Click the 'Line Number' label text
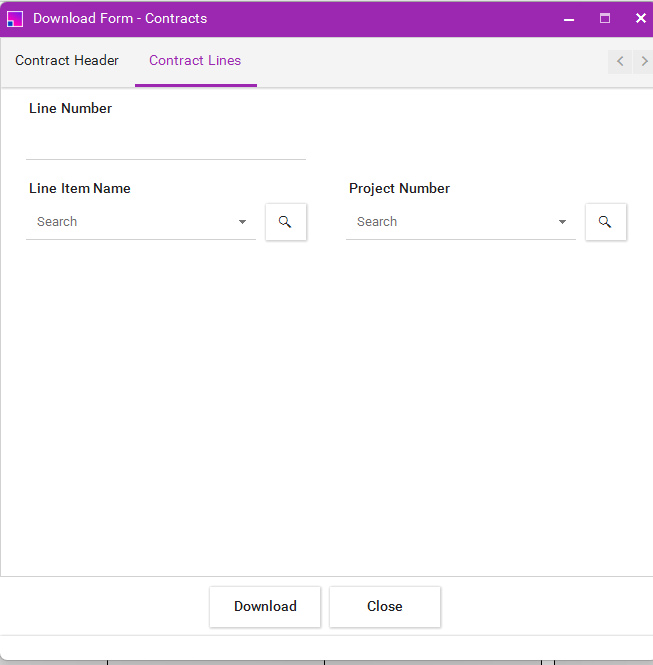 [x=70, y=109]
